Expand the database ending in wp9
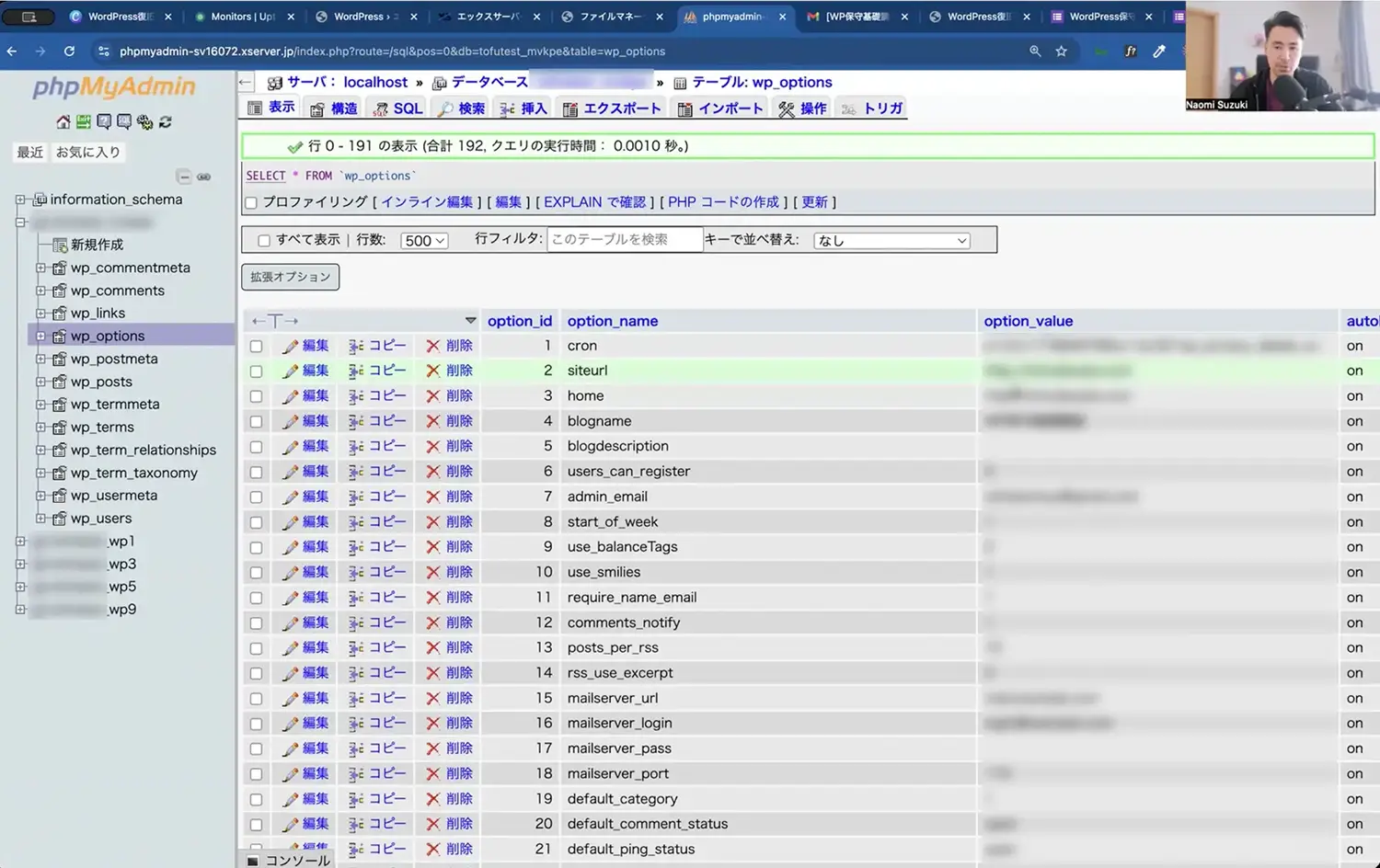The width and height of the screenshot is (1380, 868). click(20, 610)
